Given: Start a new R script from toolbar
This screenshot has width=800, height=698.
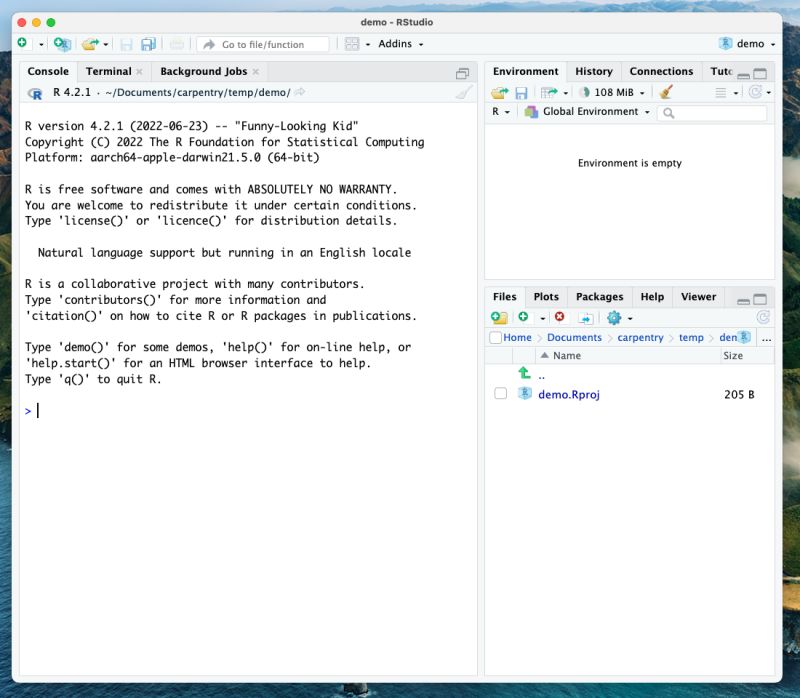Looking at the screenshot, I should click(22, 43).
